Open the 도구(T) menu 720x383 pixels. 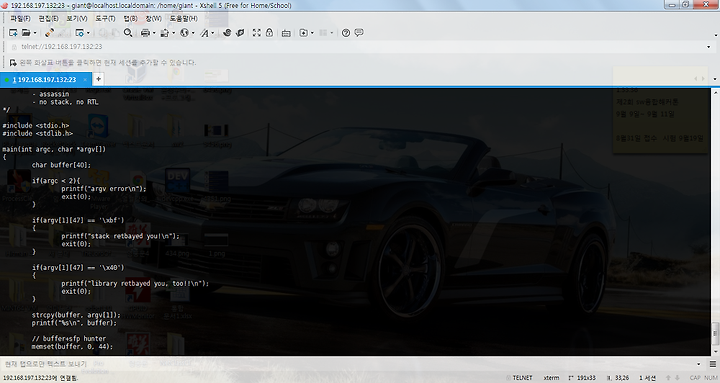pyautogui.click(x=105, y=18)
